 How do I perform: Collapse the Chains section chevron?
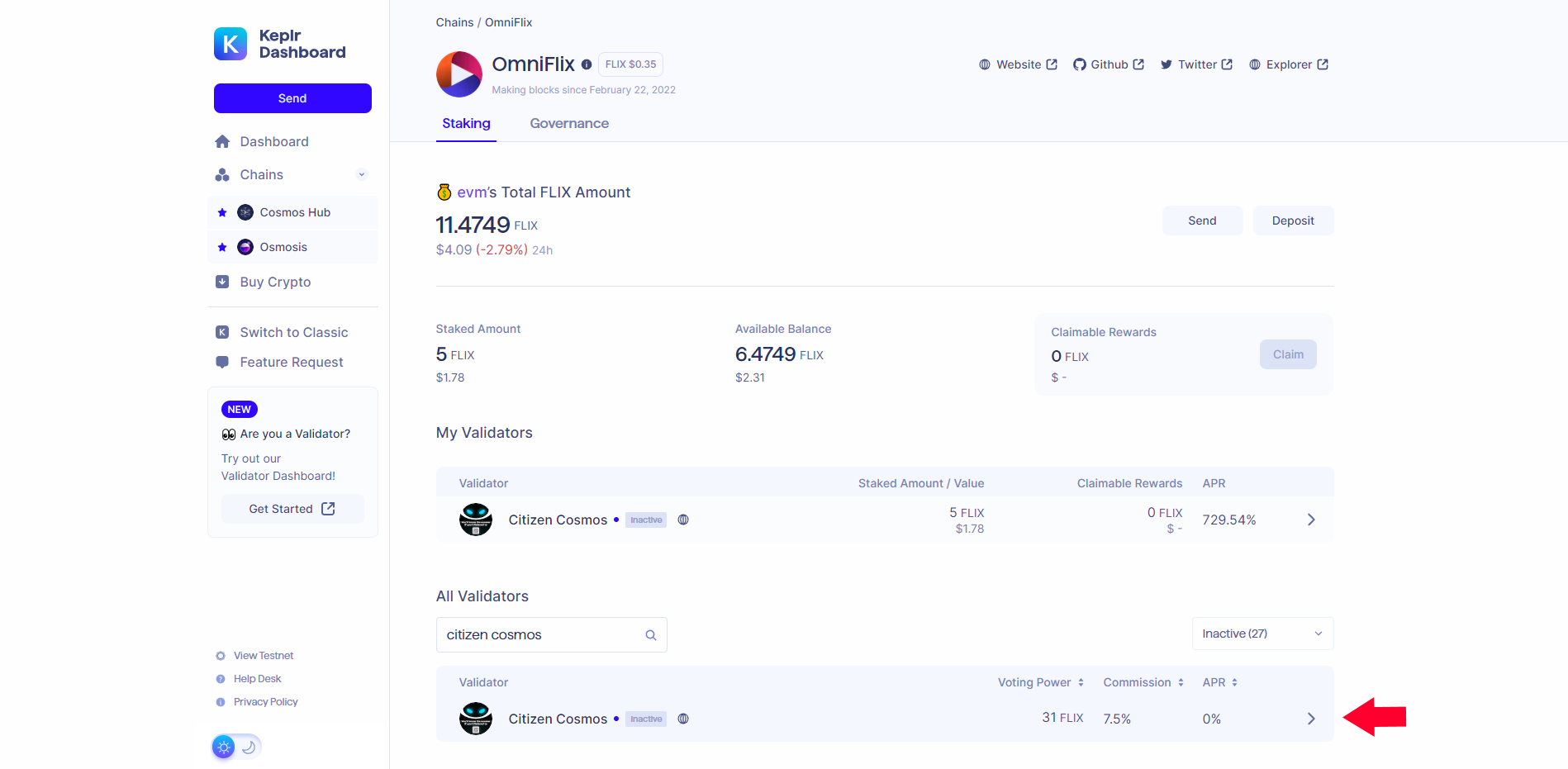pos(362,174)
